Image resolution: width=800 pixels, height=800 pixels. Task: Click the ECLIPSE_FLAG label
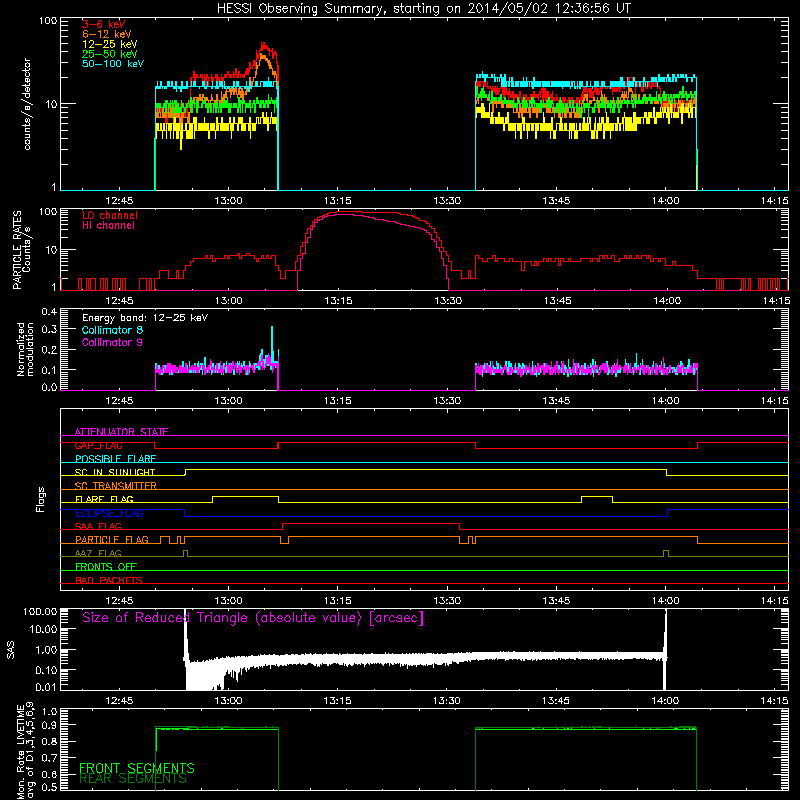point(109,513)
